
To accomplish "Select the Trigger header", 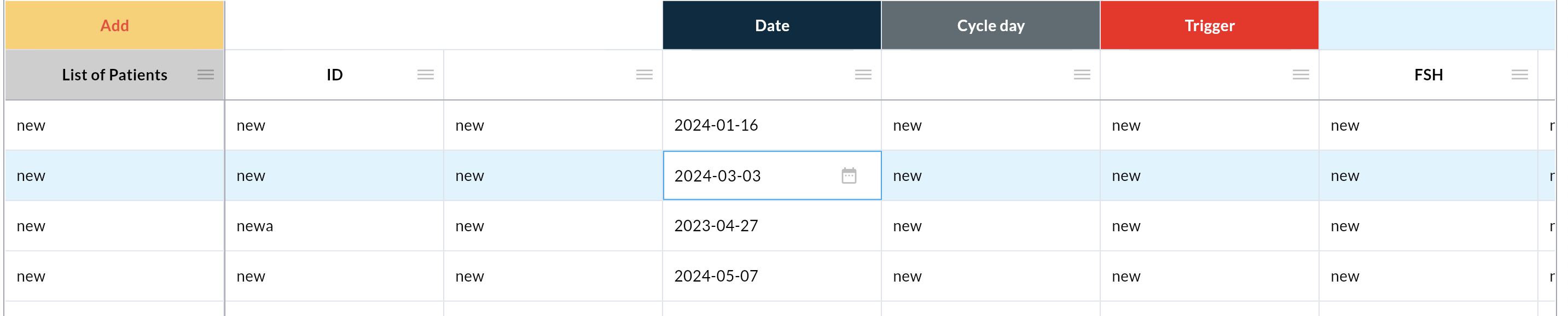I will click(x=1208, y=25).
